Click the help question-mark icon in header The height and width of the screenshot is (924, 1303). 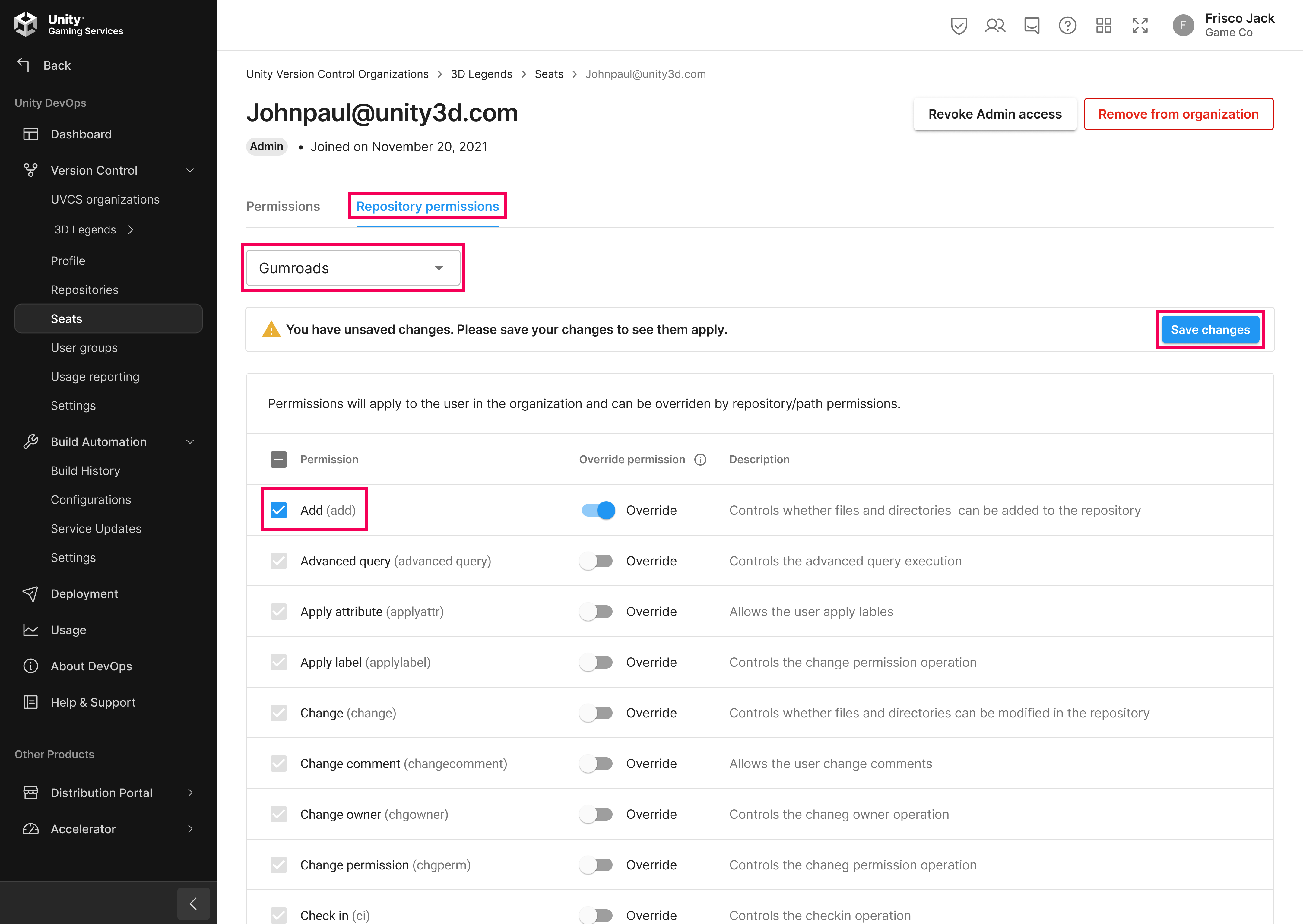click(1067, 25)
